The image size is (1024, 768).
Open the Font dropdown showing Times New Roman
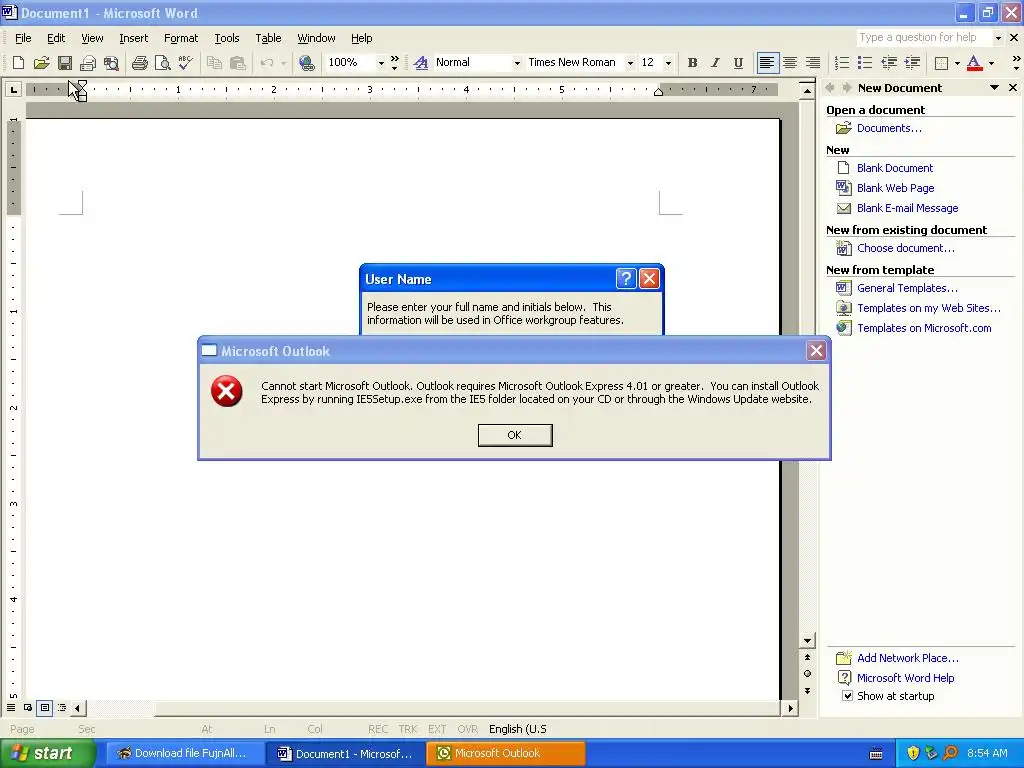(630, 63)
